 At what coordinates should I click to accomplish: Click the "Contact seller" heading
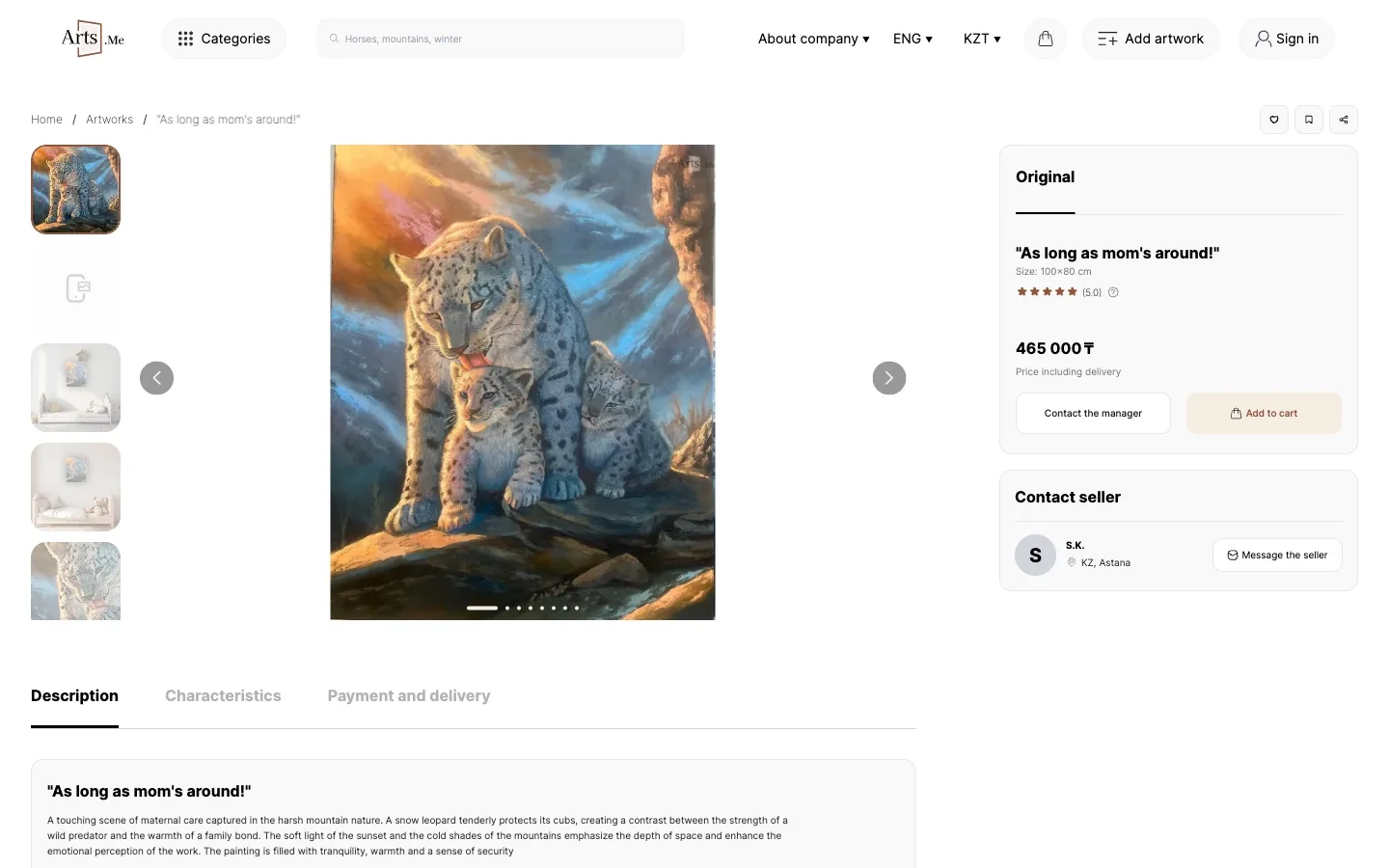tap(1068, 498)
